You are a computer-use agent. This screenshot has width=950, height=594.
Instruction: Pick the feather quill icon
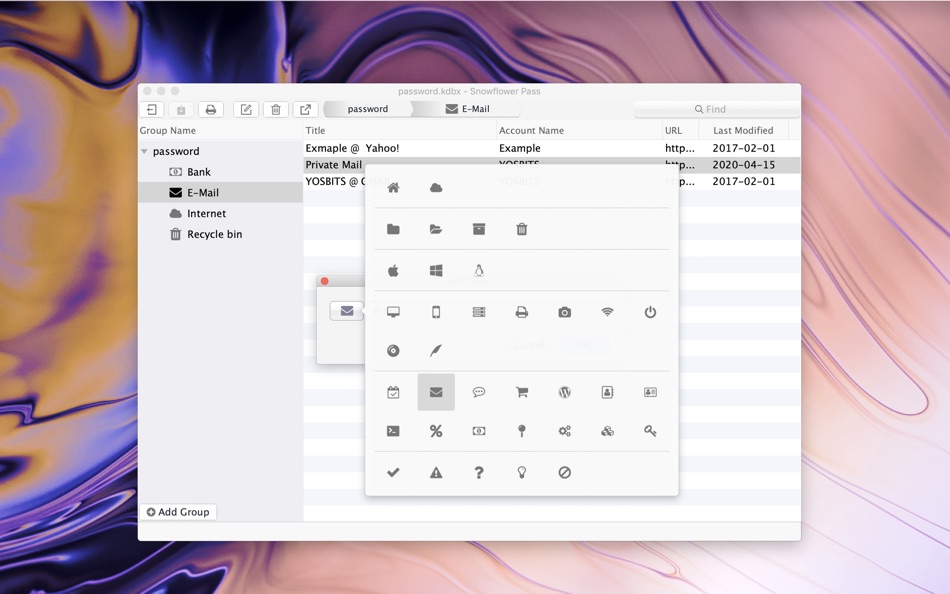pyautogui.click(x=436, y=350)
